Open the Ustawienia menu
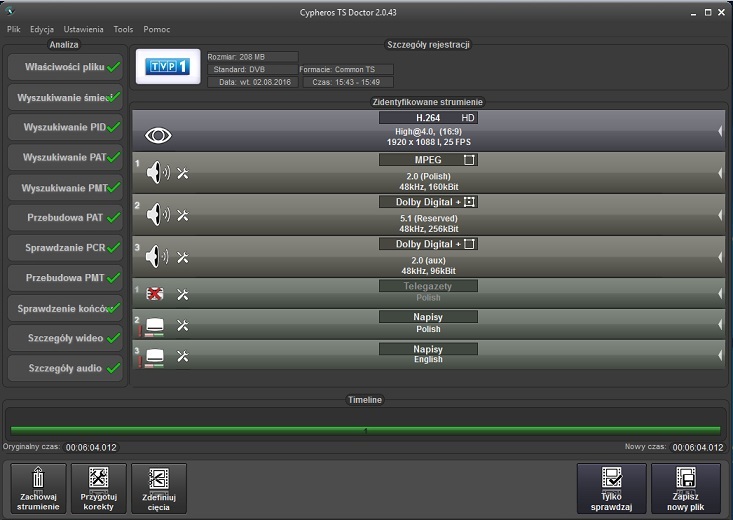The height and width of the screenshot is (520, 733). pos(83,30)
